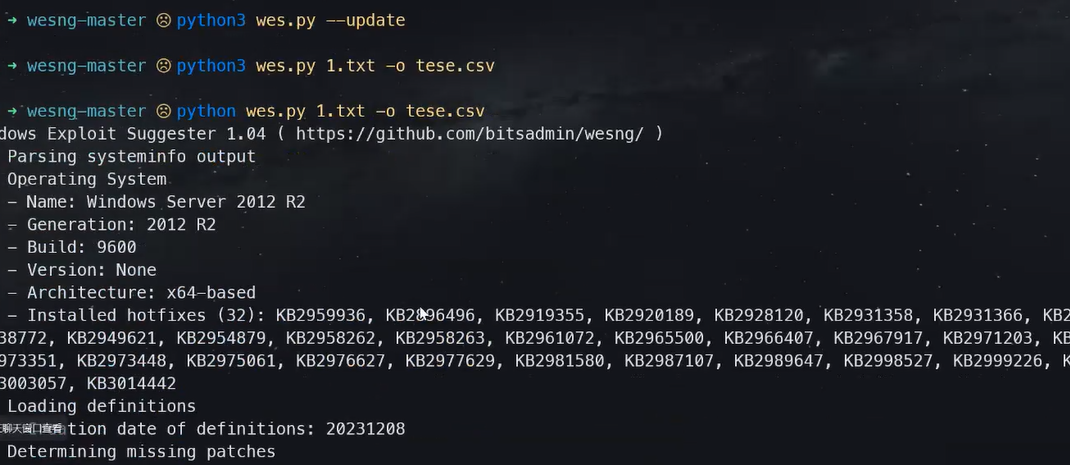Click the "Determining missing patches" line

pos(141,451)
